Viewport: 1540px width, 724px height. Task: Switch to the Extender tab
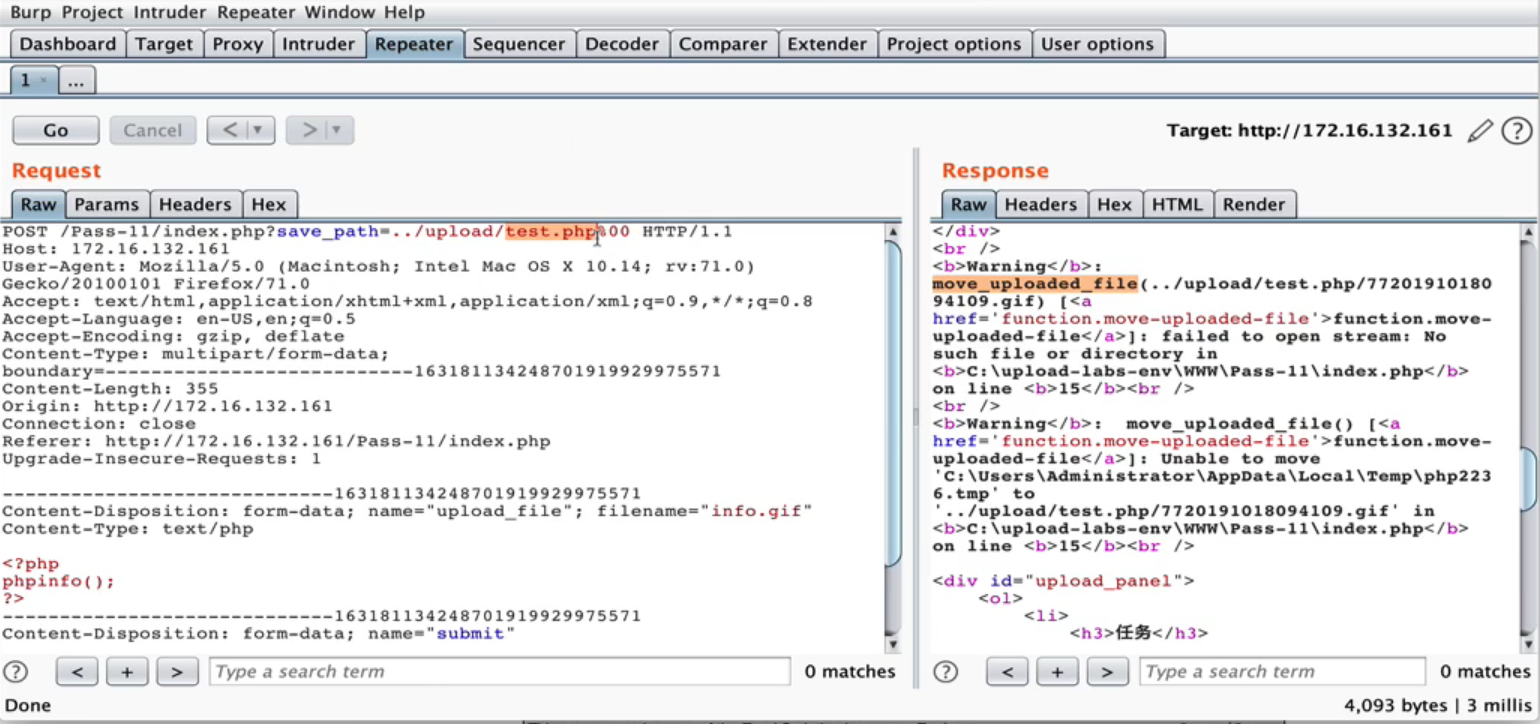828,44
